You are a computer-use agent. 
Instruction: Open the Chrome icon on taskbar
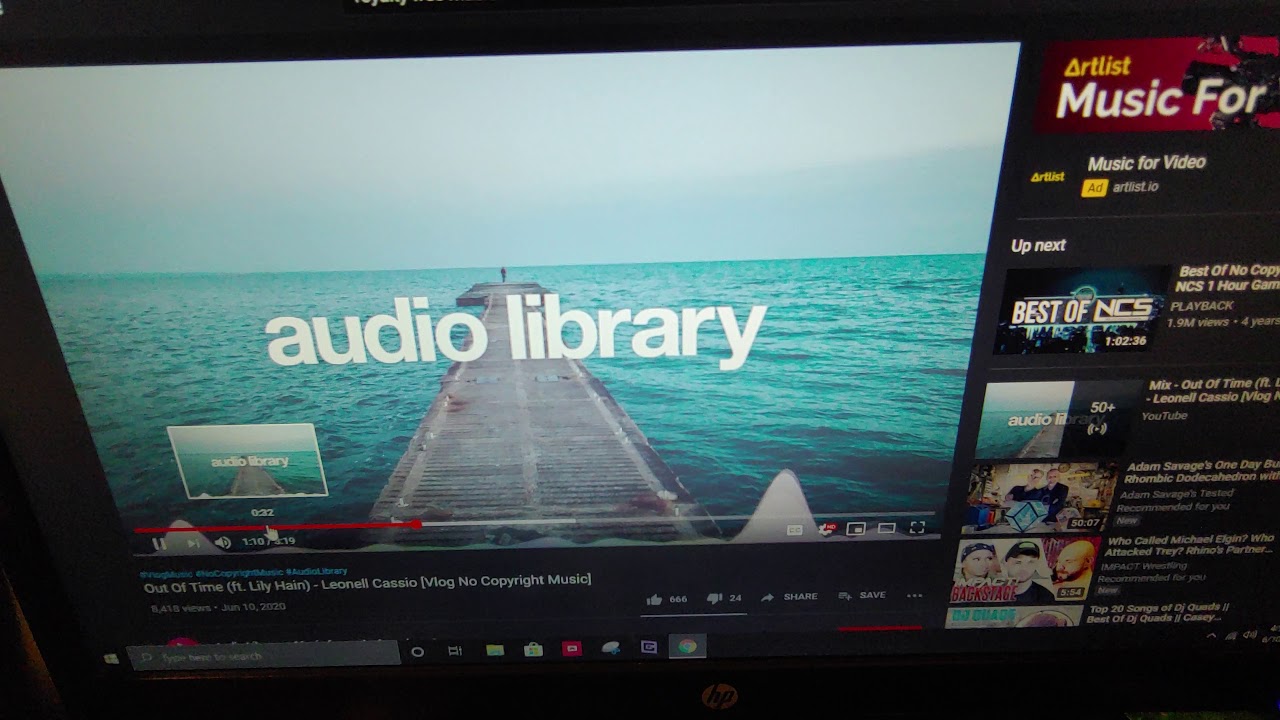[687, 647]
